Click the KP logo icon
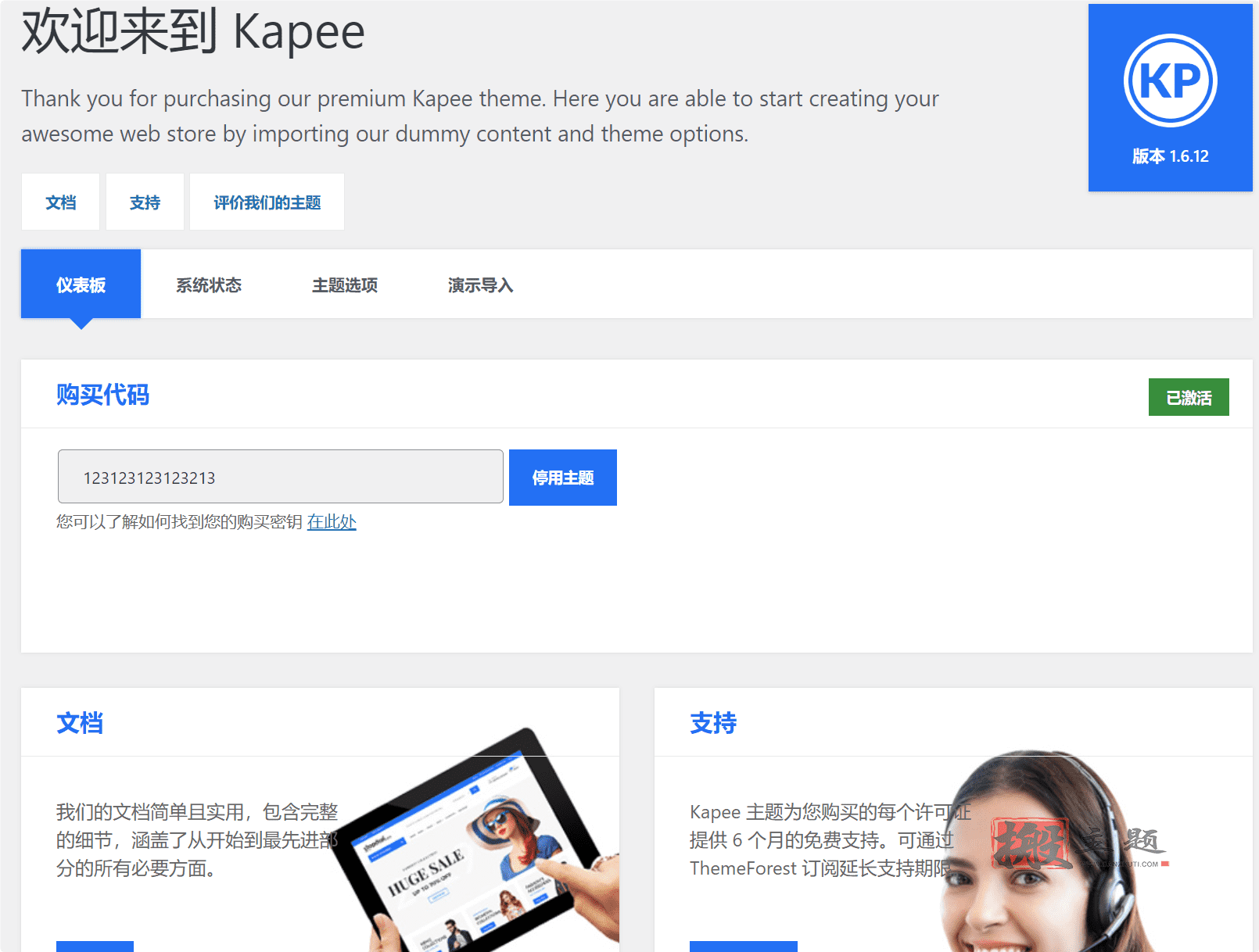The width and height of the screenshot is (1259, 952). pyautogui.click(x=1170, y=81)
